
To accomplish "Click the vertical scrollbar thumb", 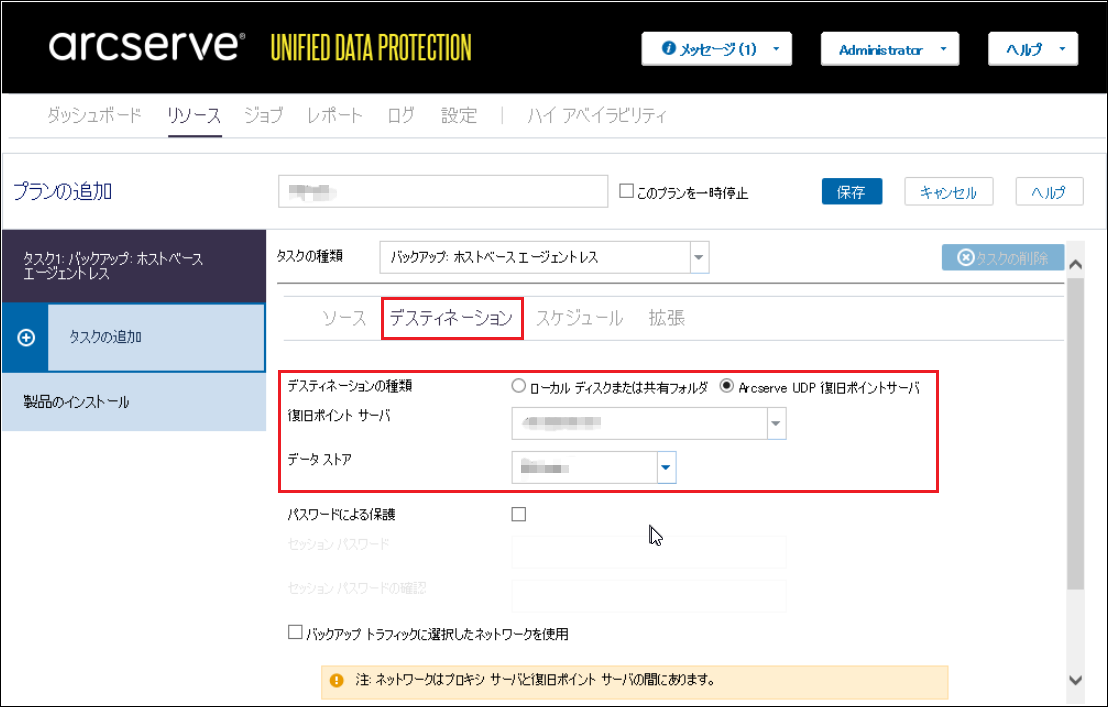I will coord(1075,434).
